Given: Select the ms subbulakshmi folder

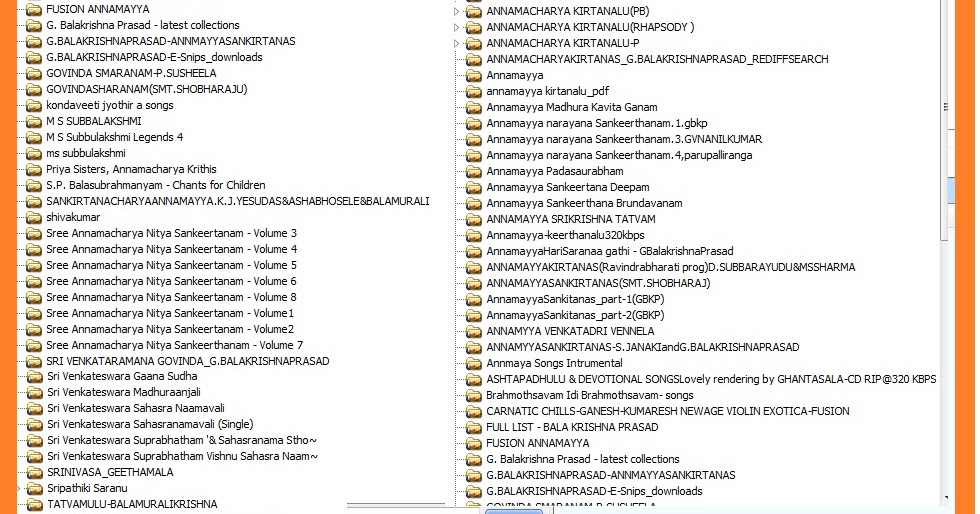Looking at the screenshot, I should pyautogui.click(x=86, y=153).
